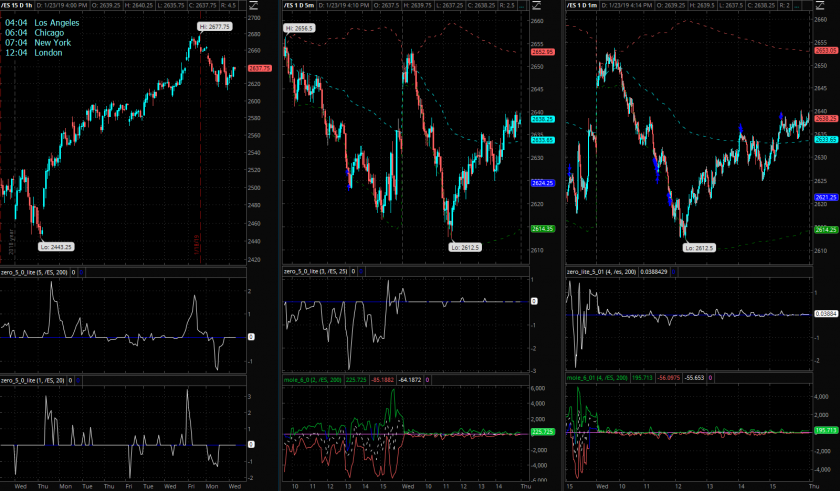Select the zero_5_0_lite (5, /ES, 200) study label
840x491 pixels.
pos(35,272)
